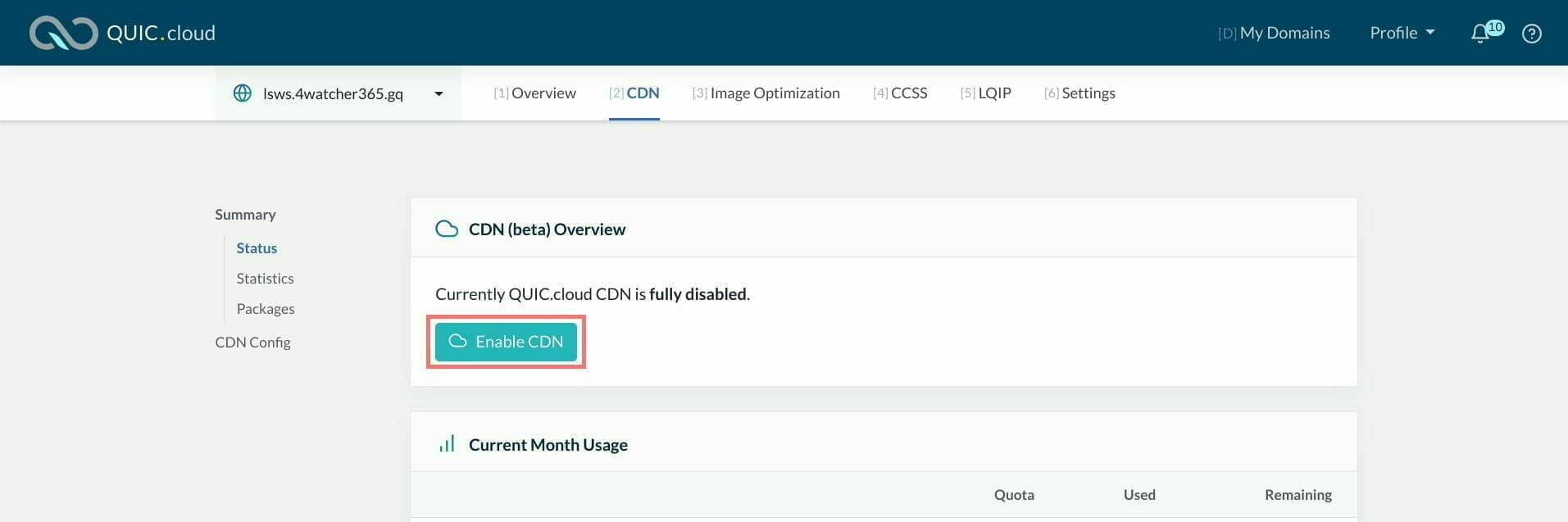
Task: Click the 'fully disabled' status text
Action: click(698, 293)
